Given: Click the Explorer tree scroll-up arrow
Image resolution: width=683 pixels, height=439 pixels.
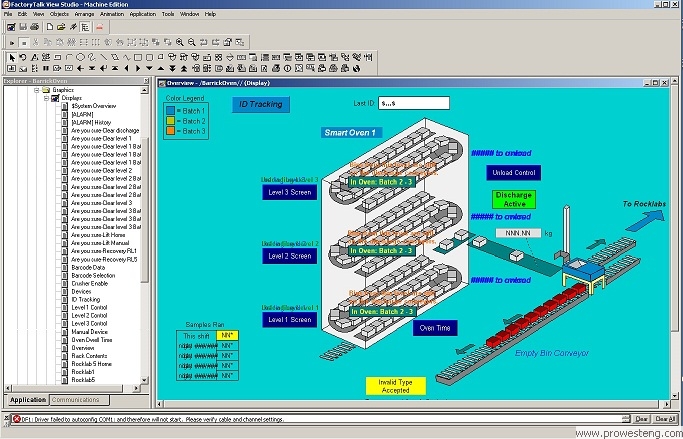Looking at the screenshot, I should coord(145,90).
